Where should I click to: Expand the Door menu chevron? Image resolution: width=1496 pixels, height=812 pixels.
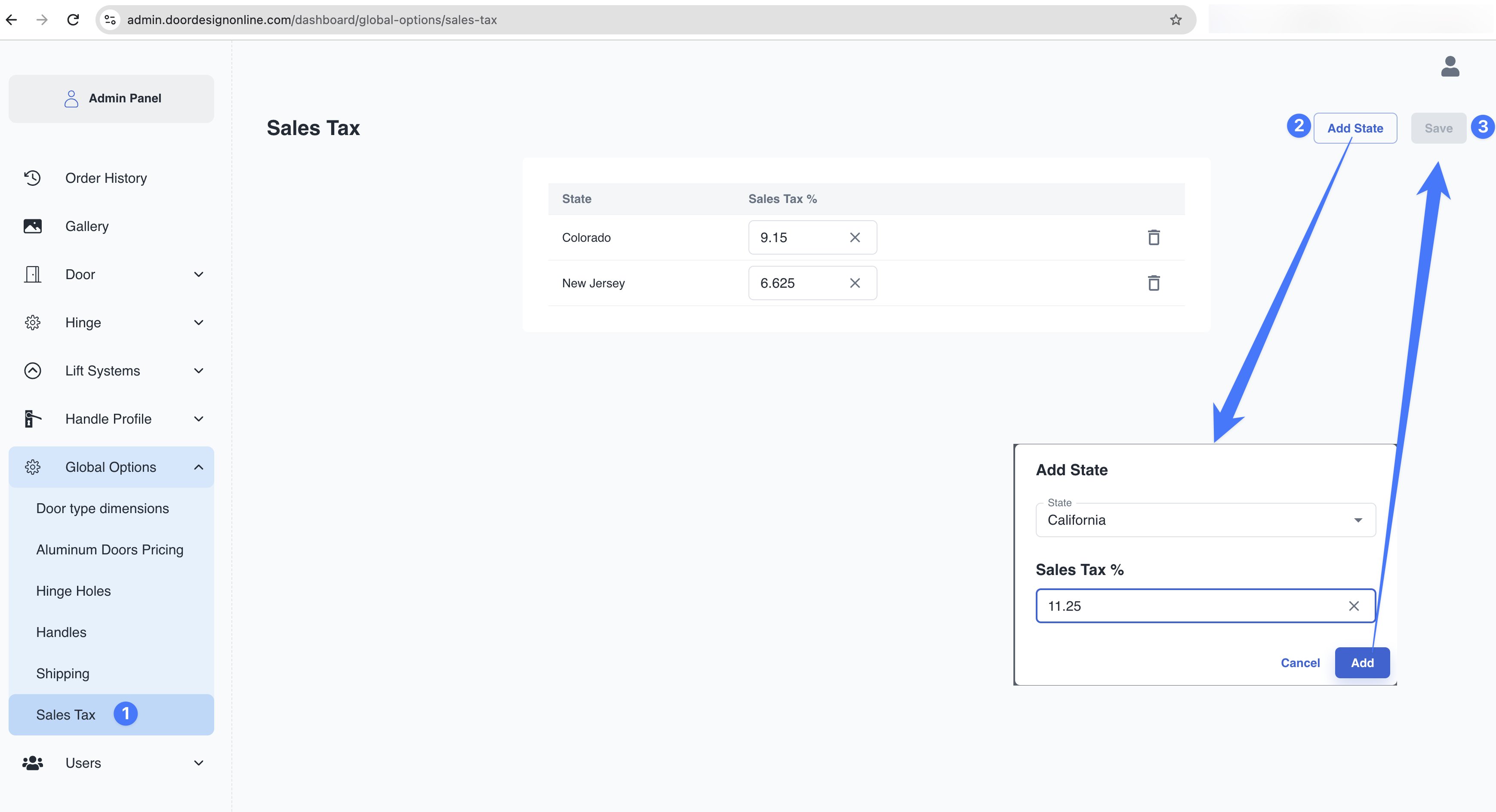pyautogui.click(x=199, y=274)
